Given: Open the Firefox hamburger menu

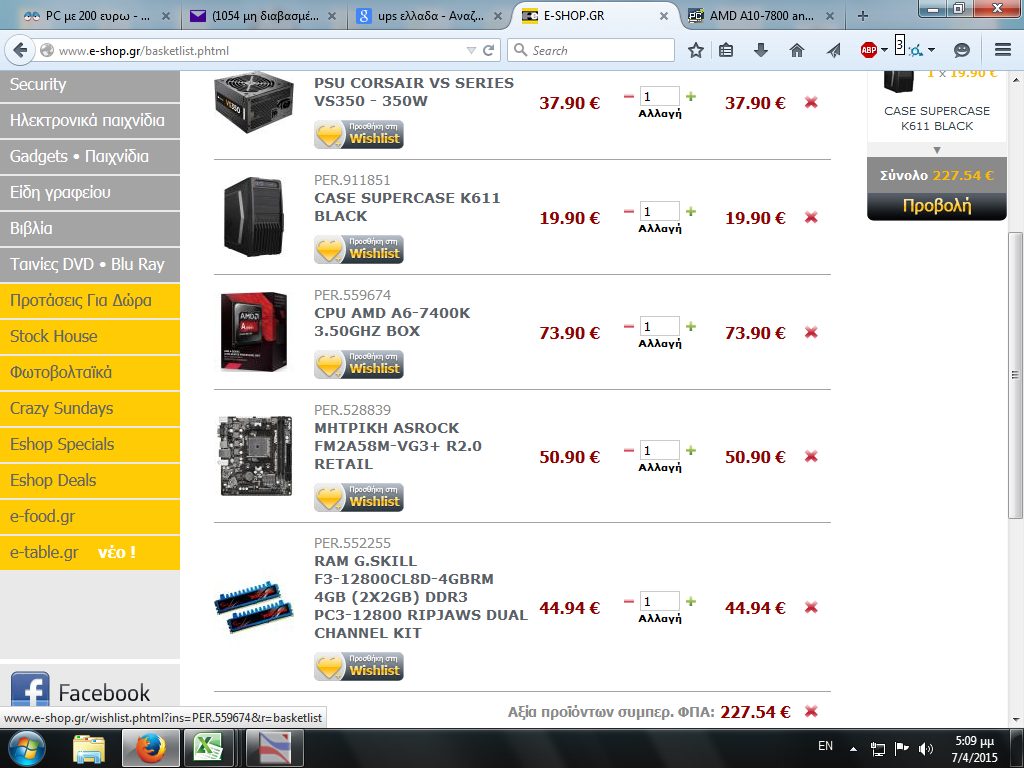Looking at the screenshot, I should pyautogui.click(x=1003, y=50).
